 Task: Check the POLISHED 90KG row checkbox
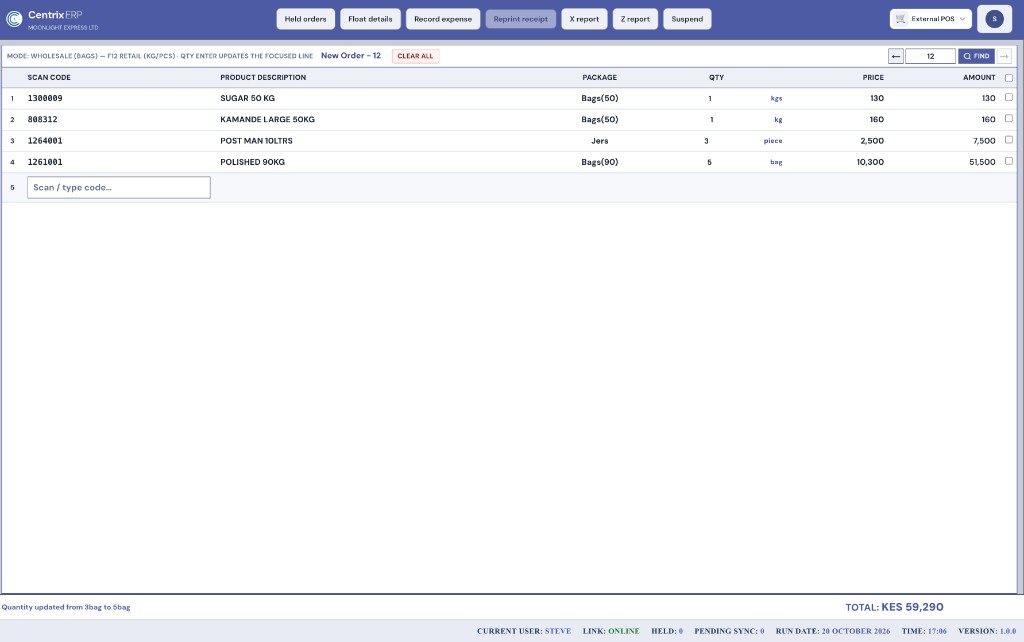click(x=1009, y=161)
